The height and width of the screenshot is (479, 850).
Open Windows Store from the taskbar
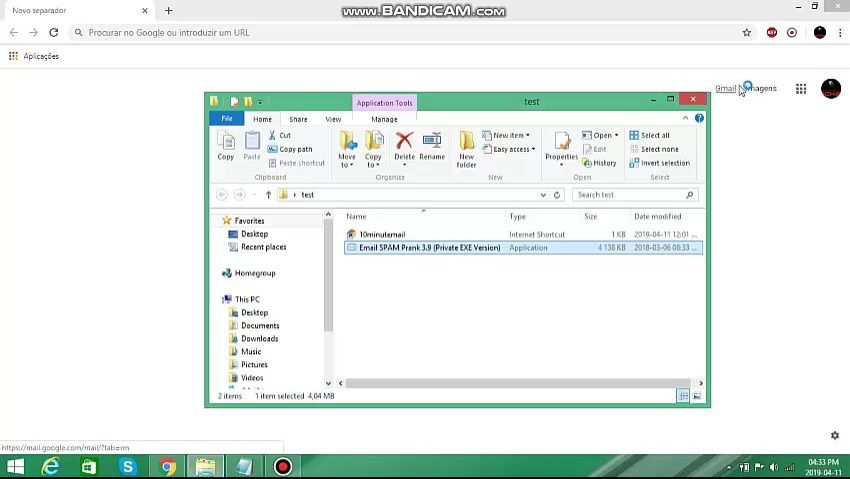89,467
